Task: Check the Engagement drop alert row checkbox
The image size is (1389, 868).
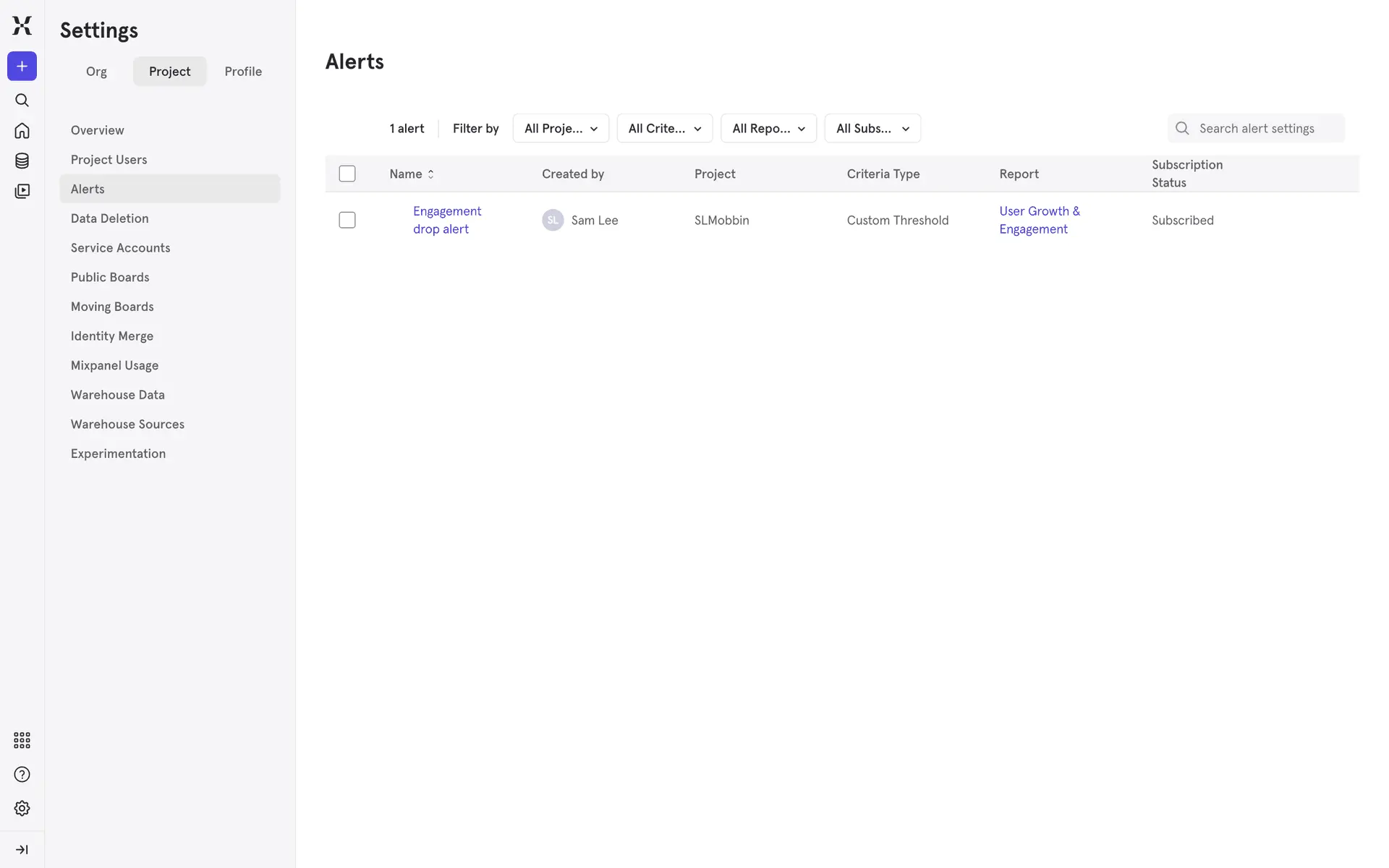Action: tap(347, 220)
